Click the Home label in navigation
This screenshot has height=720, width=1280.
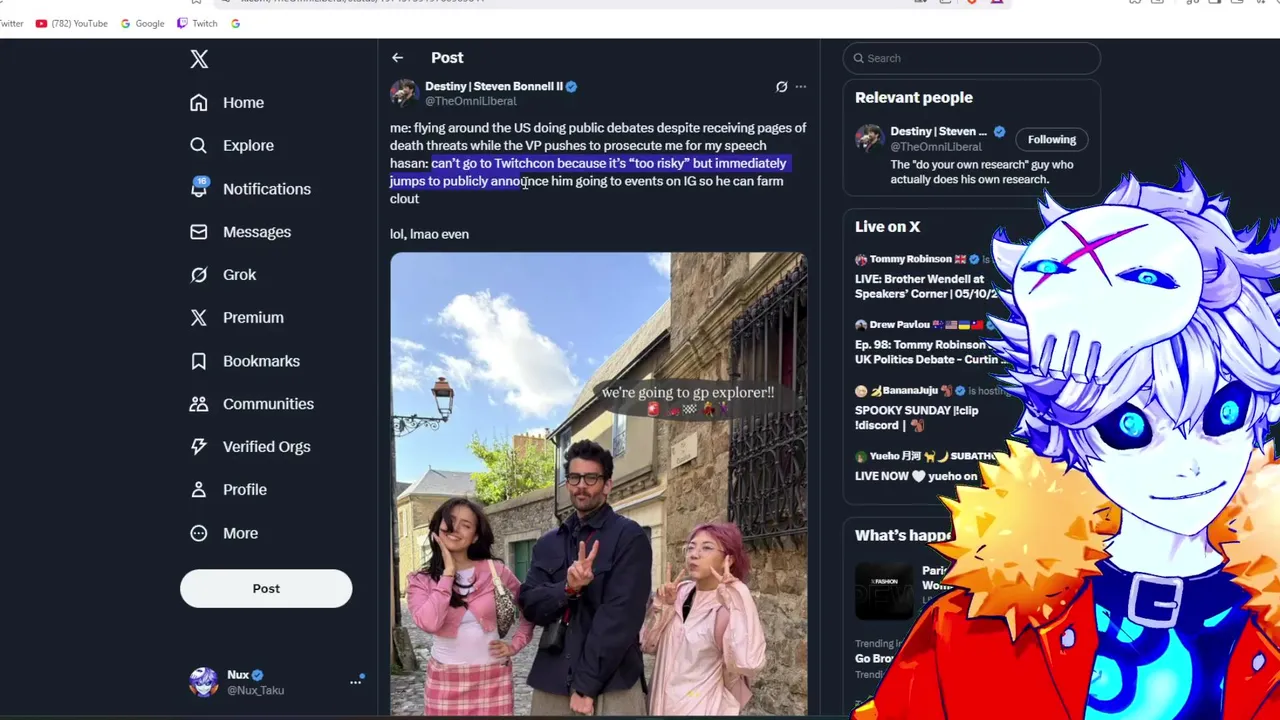(x=243, y=102)
